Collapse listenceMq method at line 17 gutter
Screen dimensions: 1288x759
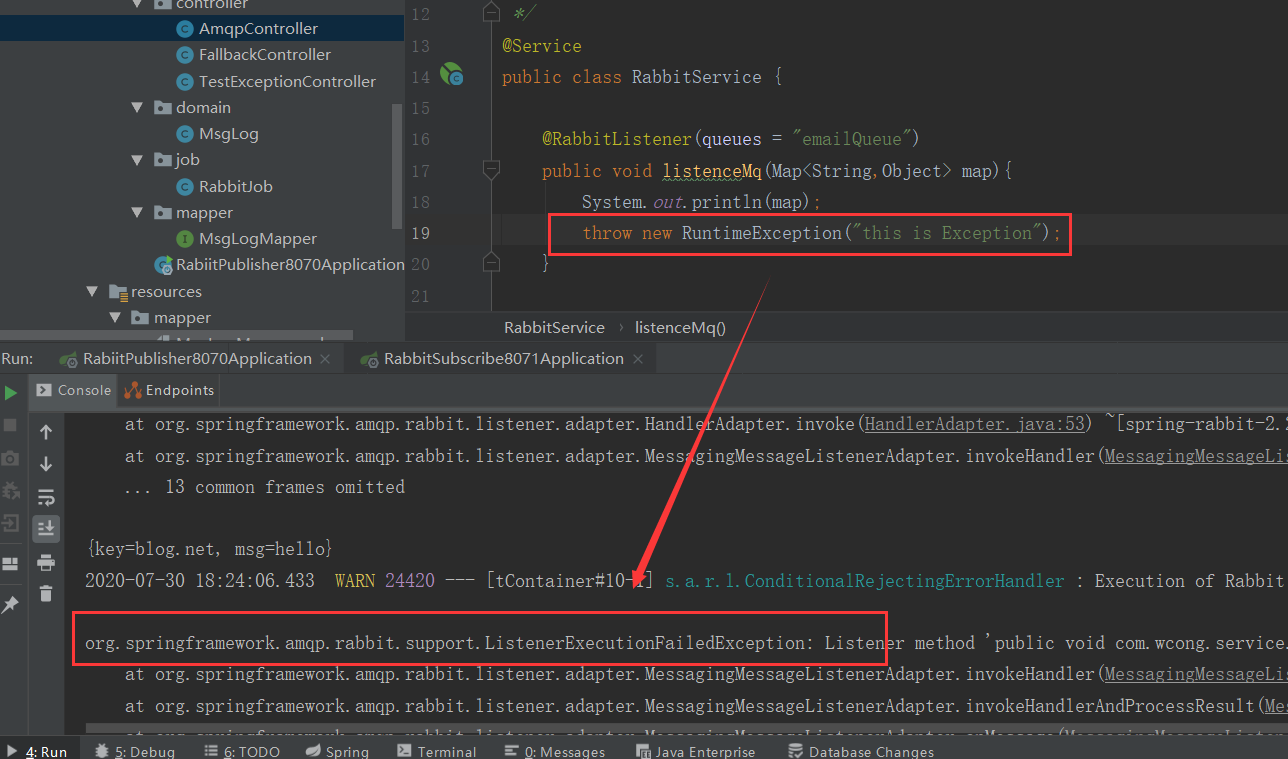click(x=490, y=171)
